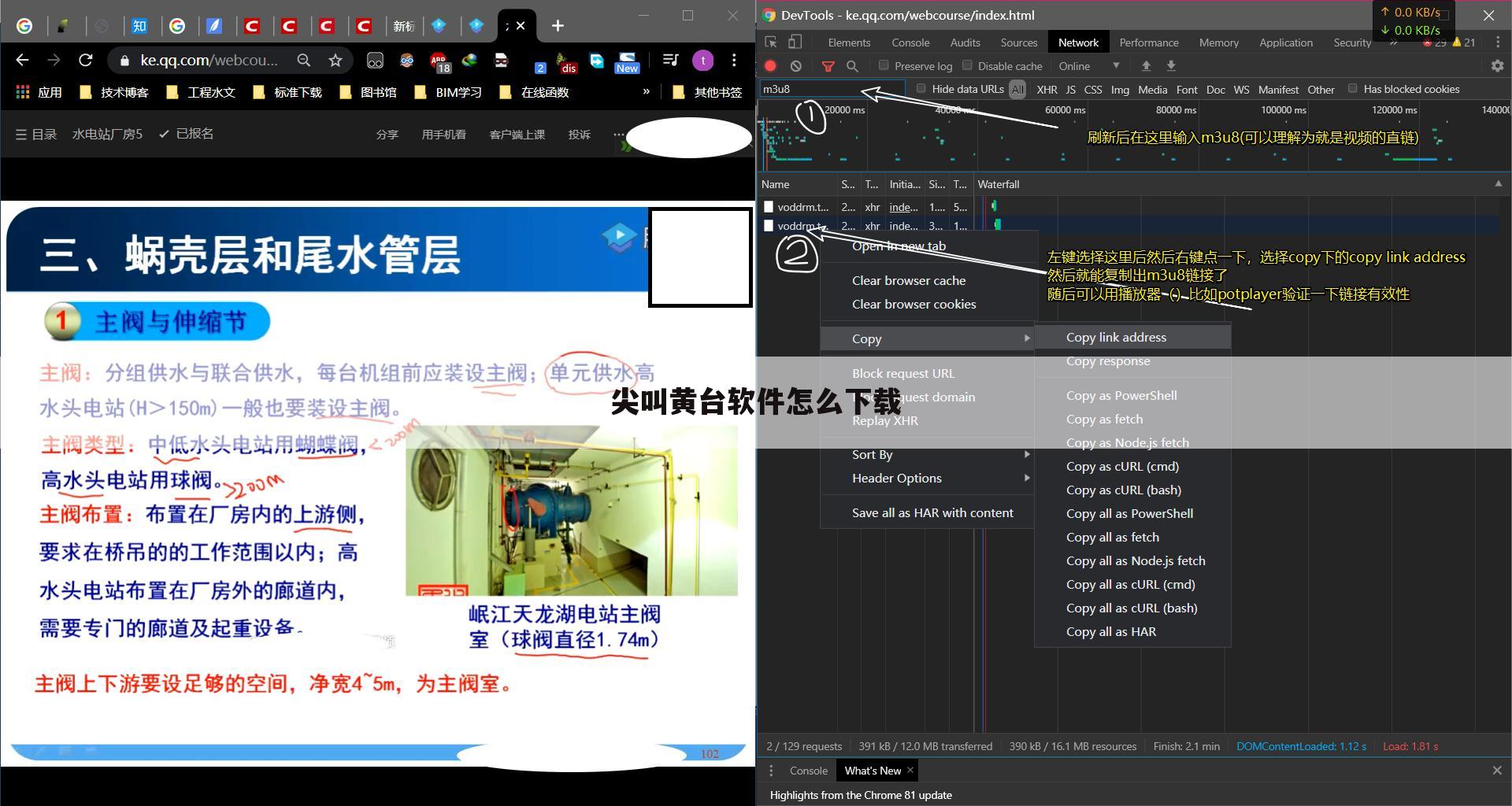Click the import HAR upload arrow
The width and height of the screenshot is (1512, 806).
[x=1146, y=66]
